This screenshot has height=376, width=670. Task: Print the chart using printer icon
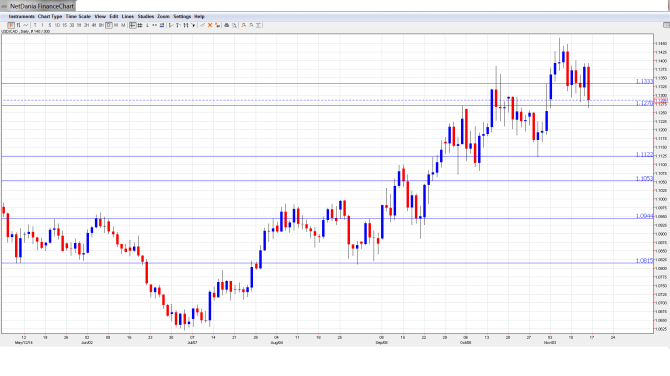coord(227,25)
